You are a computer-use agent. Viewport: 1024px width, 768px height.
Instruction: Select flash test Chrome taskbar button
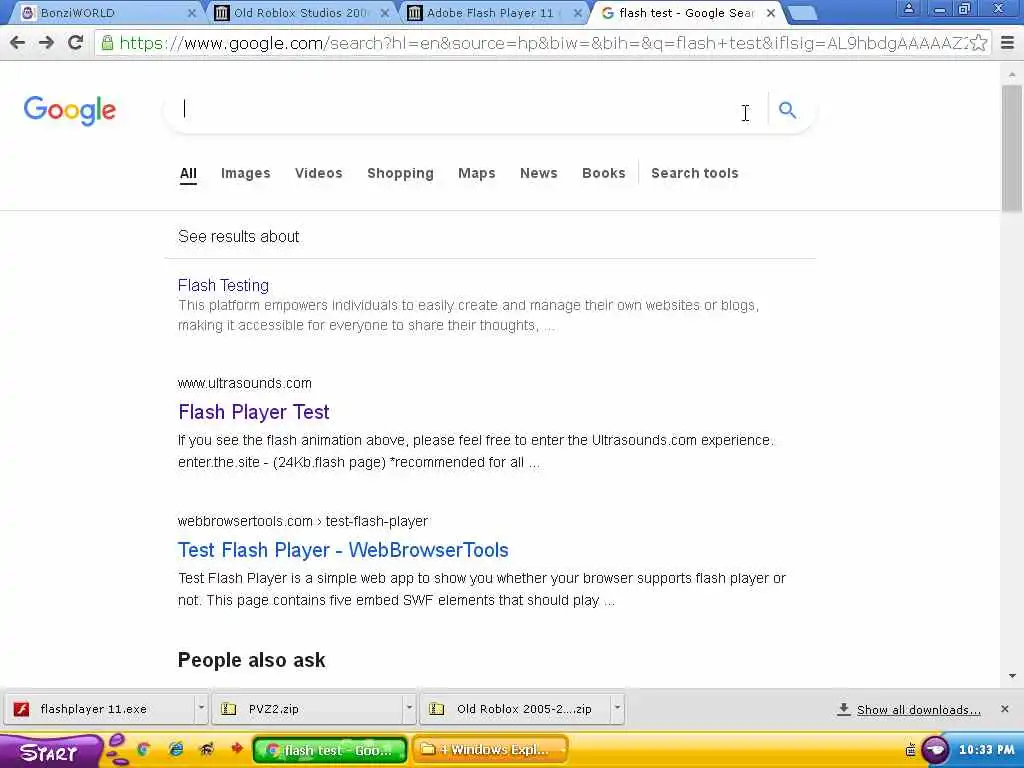click(330, 750)
